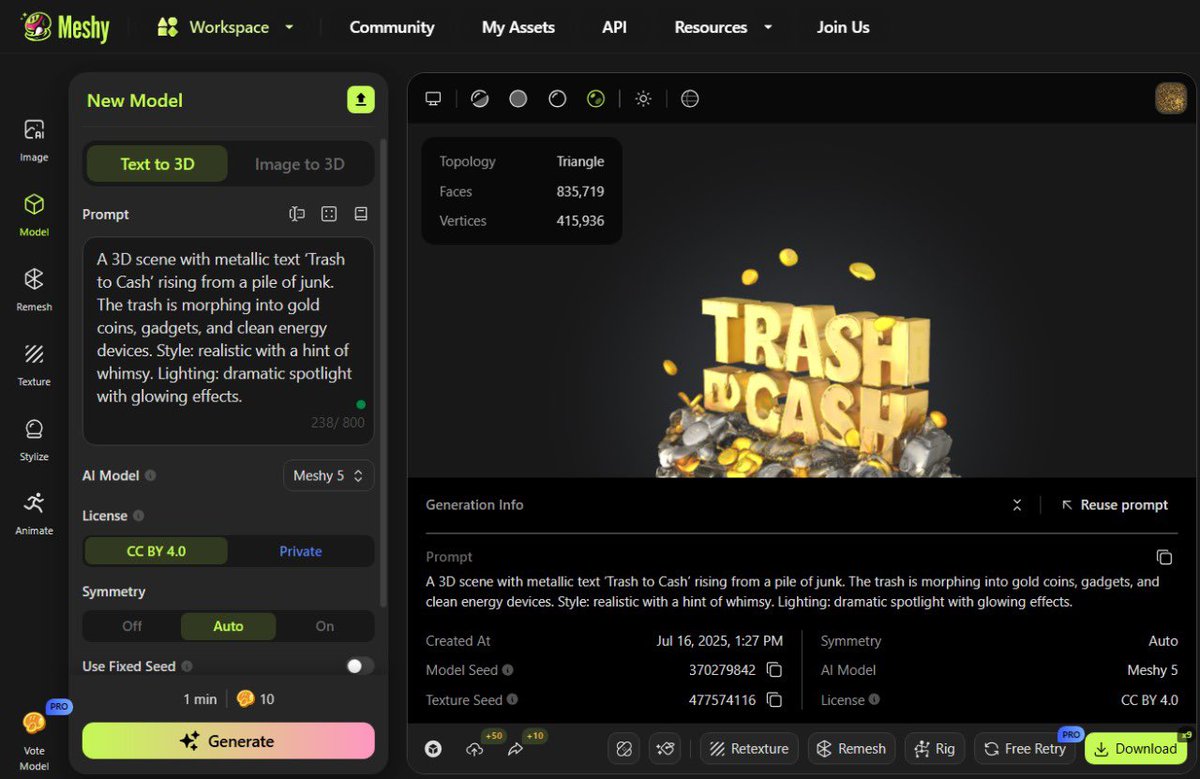Click the dotted-square icon in Prompt header

click(x=329, y=214)
